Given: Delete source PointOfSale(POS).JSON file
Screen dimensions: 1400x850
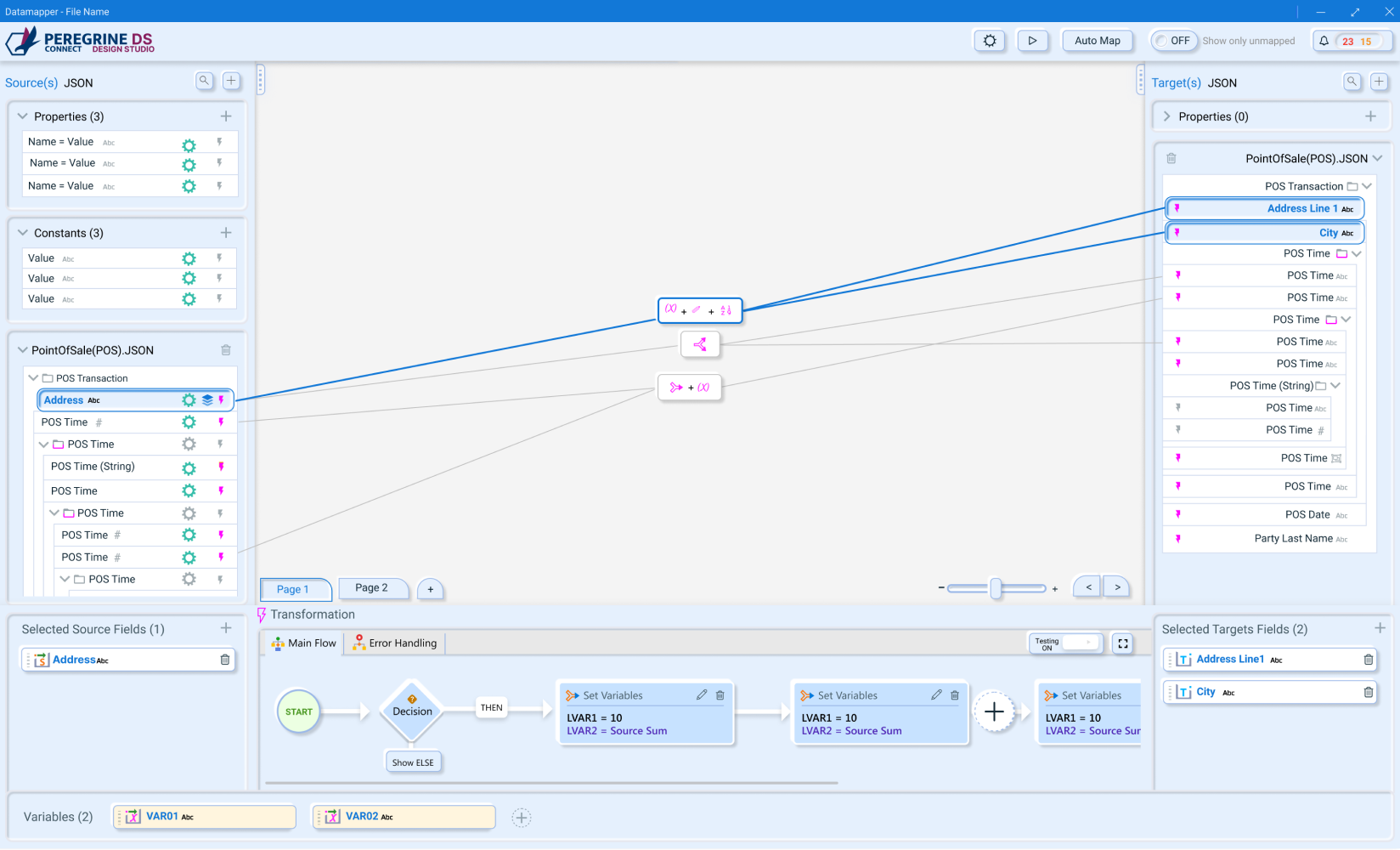Looking at the screenshot, I should 226,350.
